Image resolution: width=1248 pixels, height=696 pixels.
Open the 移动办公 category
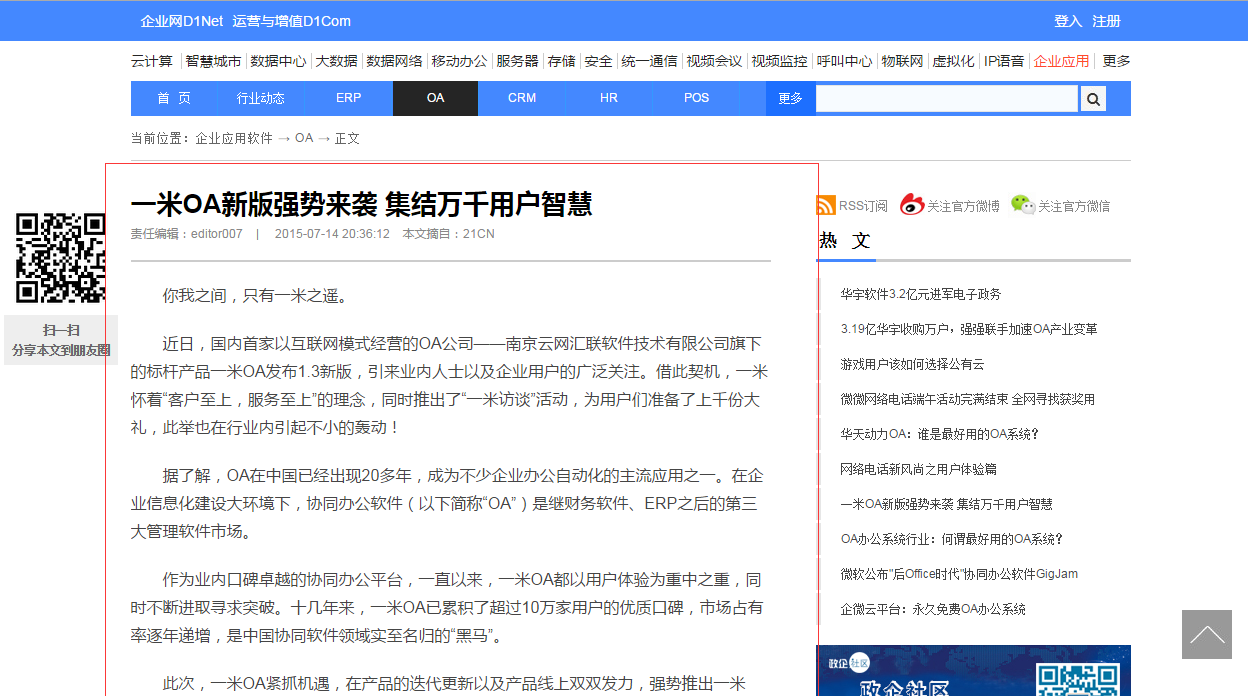point(459,61)
